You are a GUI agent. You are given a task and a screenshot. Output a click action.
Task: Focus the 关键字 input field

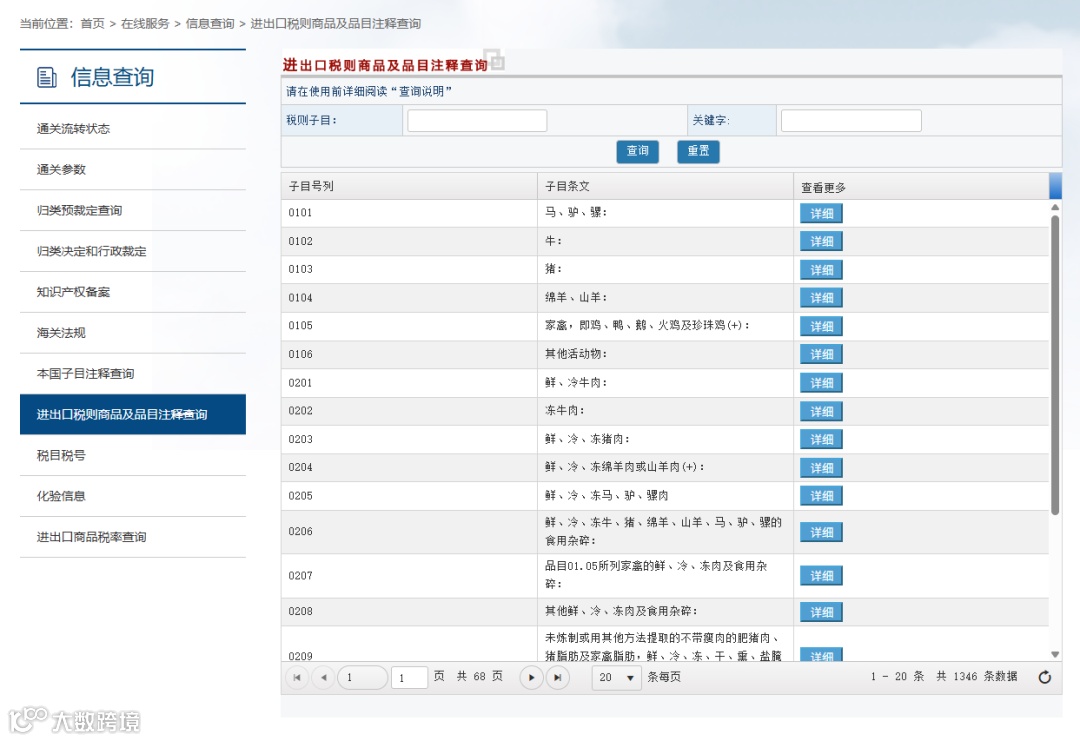[851, 121]
